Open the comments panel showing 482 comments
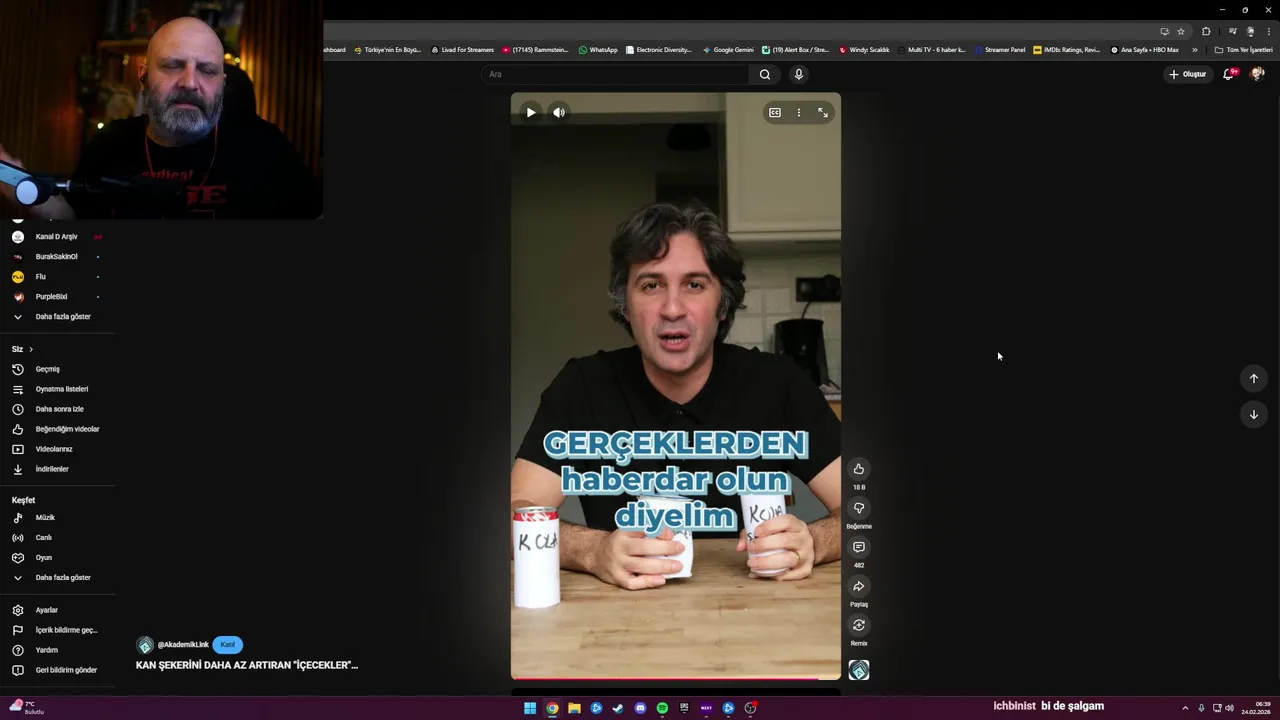 [859, 547]
